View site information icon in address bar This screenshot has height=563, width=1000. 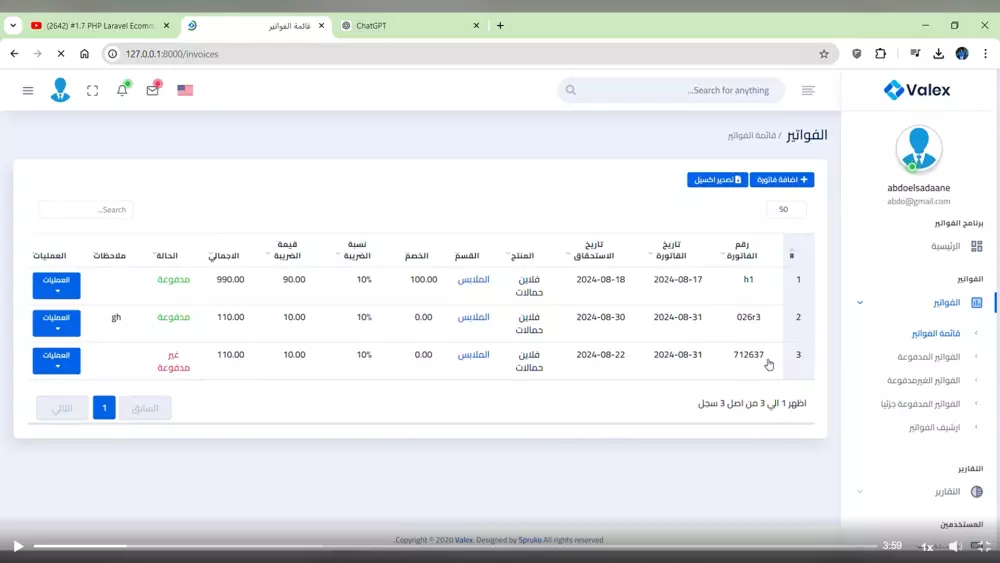coord(112,54)
